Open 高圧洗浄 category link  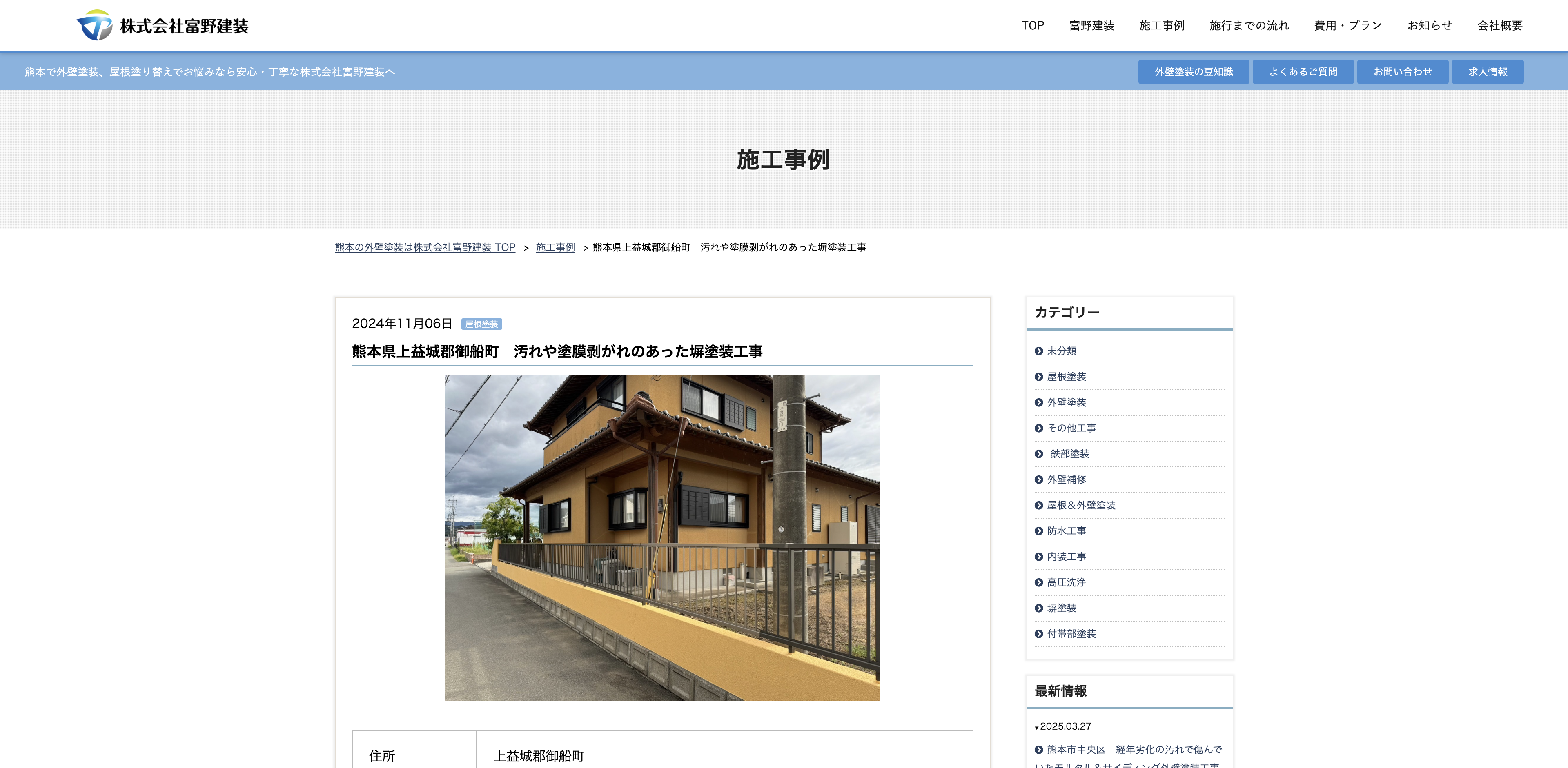(1066, 583)
